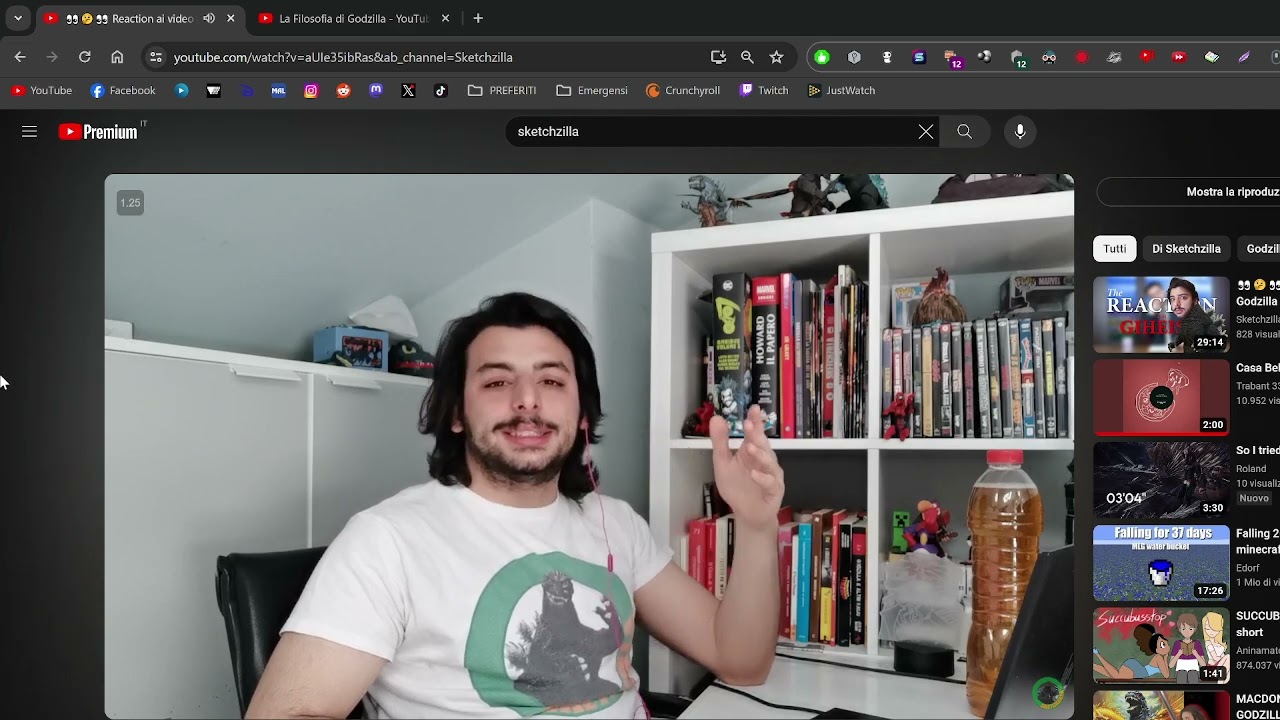The width and height of the screenshot is (1280, 720).
Task: Open the Succubusstop short thumbnail 1:41
Action: pos(1161,646)
